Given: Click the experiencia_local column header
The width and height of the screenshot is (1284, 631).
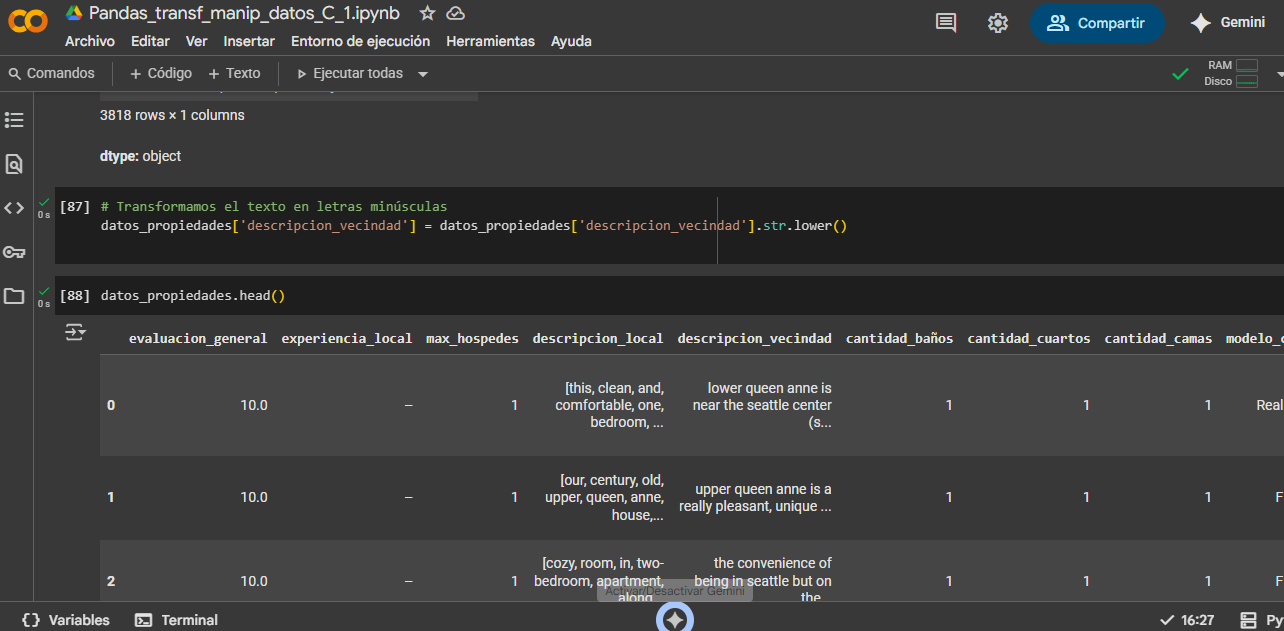Looking at the screenshot, I should pyautogui.click(x=347, y=338).
